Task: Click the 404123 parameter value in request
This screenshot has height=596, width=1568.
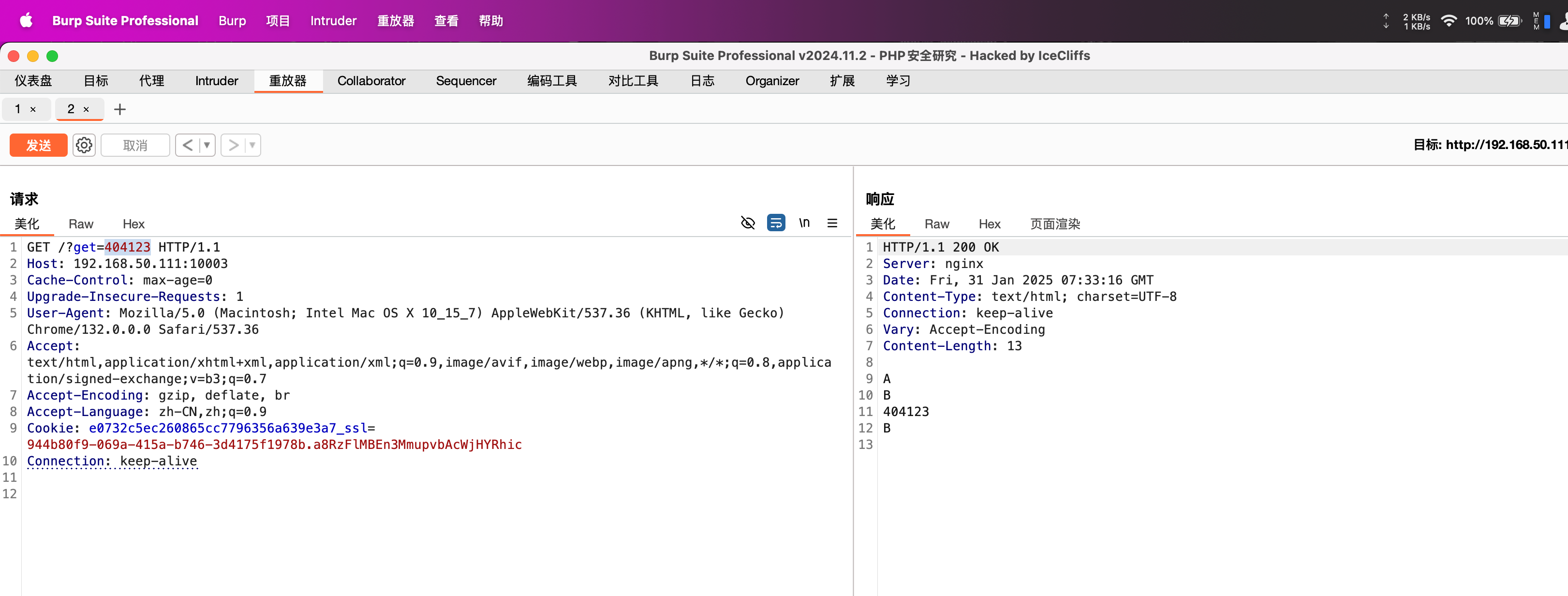Action: 127,247
